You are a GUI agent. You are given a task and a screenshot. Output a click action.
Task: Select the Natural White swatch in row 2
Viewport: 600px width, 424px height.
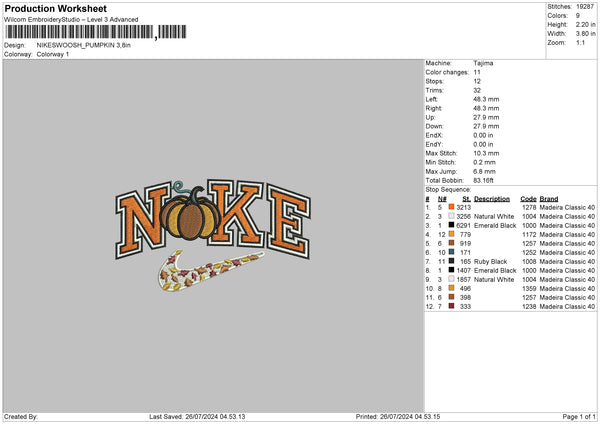click(451, 216)
